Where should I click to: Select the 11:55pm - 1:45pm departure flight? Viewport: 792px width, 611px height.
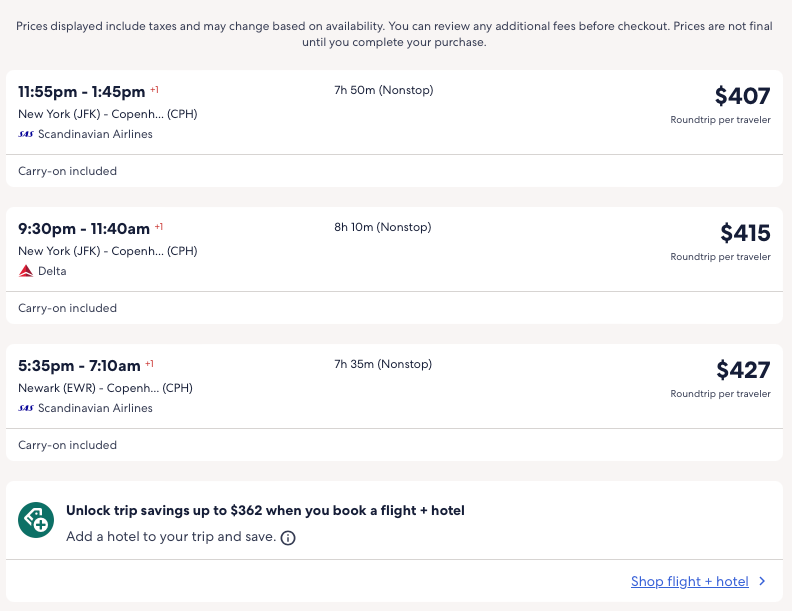click(x=82, y=92)
